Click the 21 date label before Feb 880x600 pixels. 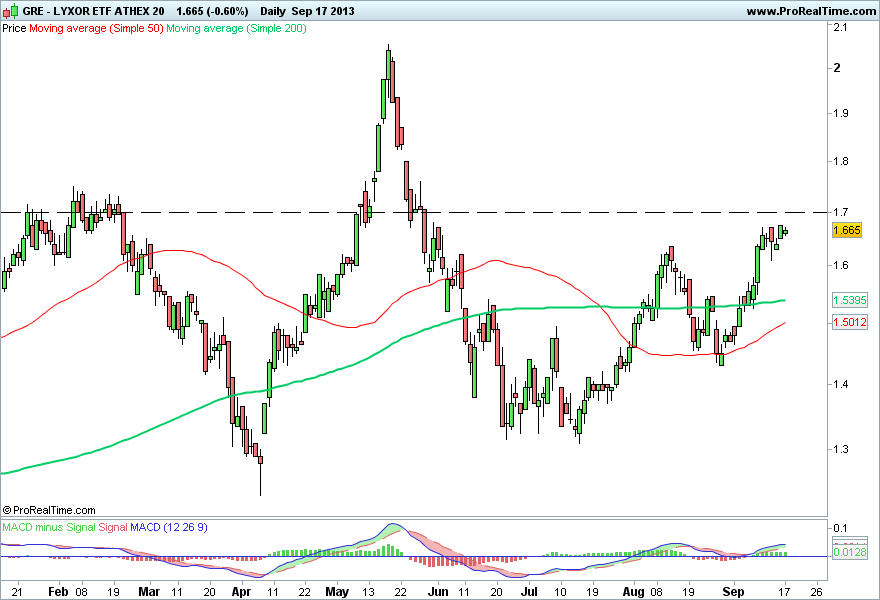click(x=17, y=592)
